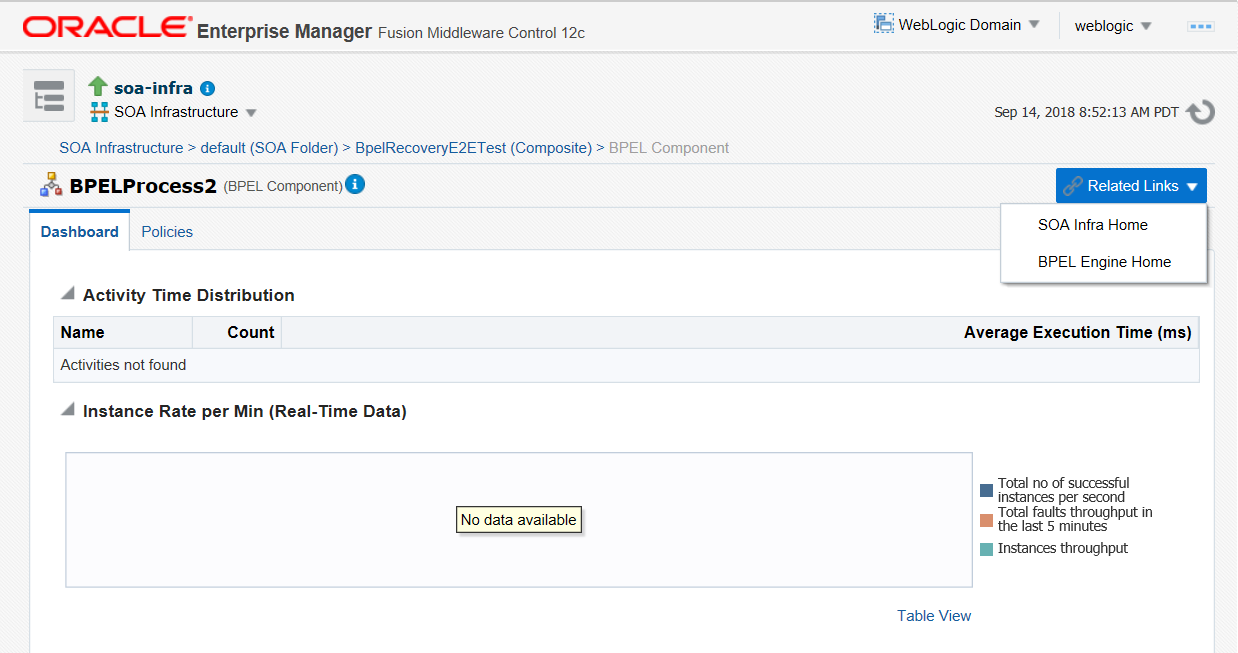Click the chain-link icon in Related Links
The image size is (1238, 653).
[1073, 186]
